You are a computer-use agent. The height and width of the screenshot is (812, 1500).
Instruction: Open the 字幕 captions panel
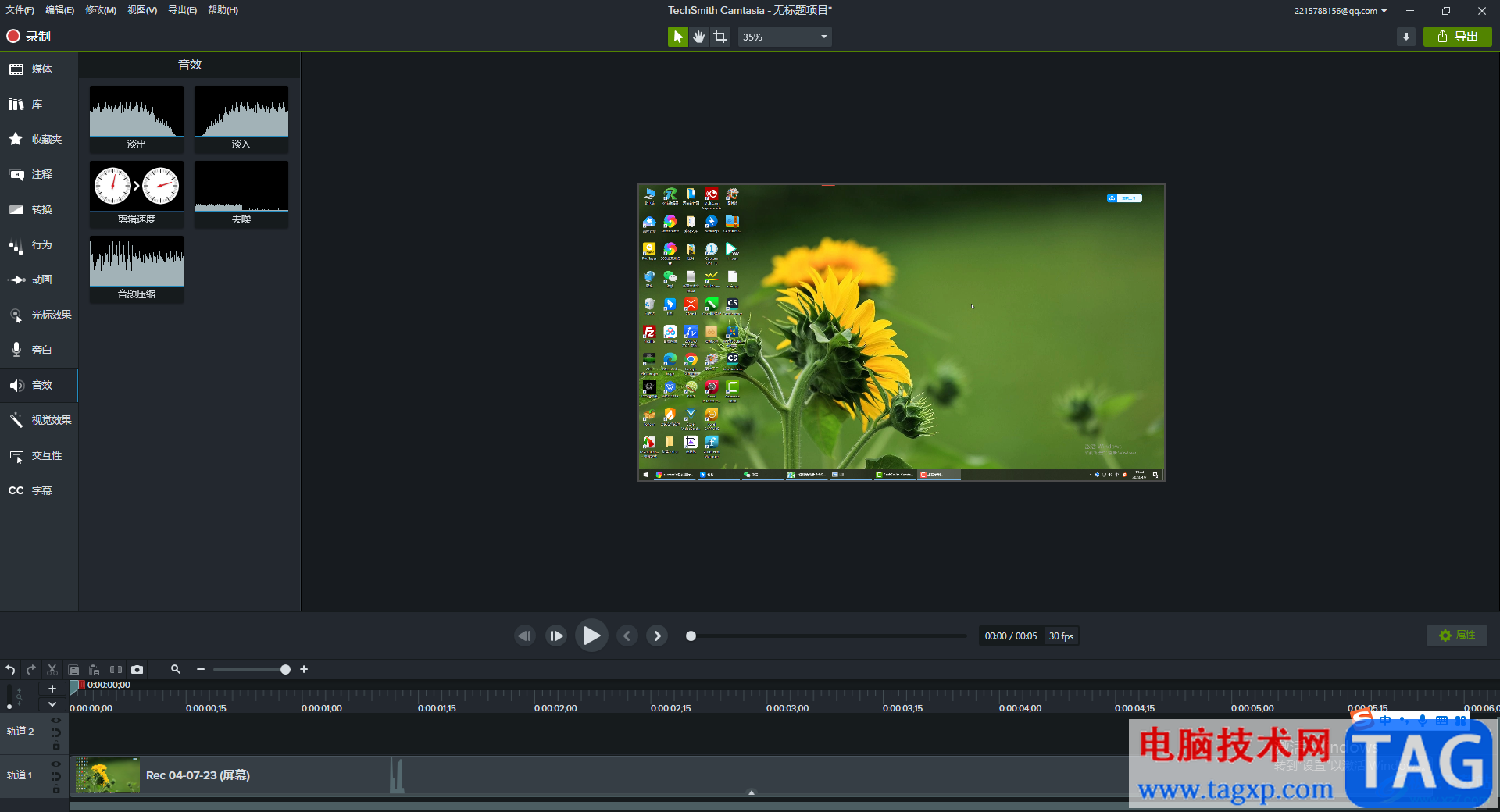pyautogui.click(x=39, y=490)
